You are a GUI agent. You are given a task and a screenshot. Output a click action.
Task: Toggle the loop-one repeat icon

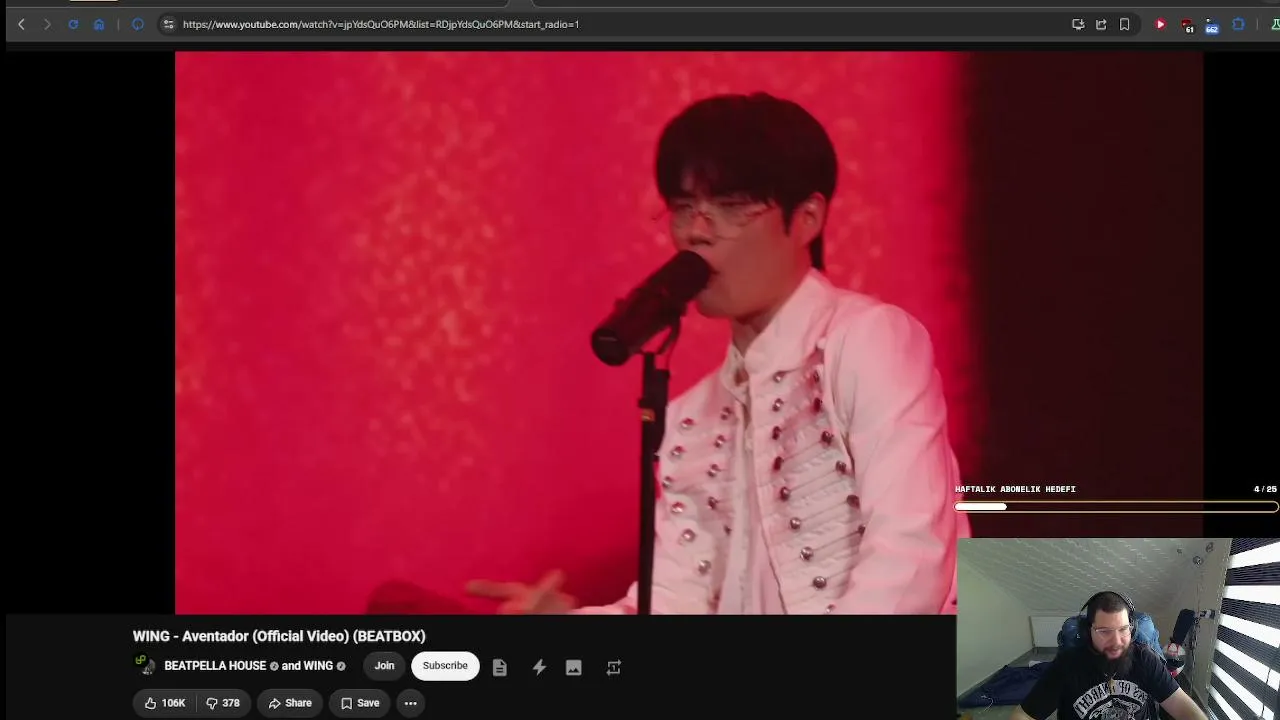click(x=614, y=667)
